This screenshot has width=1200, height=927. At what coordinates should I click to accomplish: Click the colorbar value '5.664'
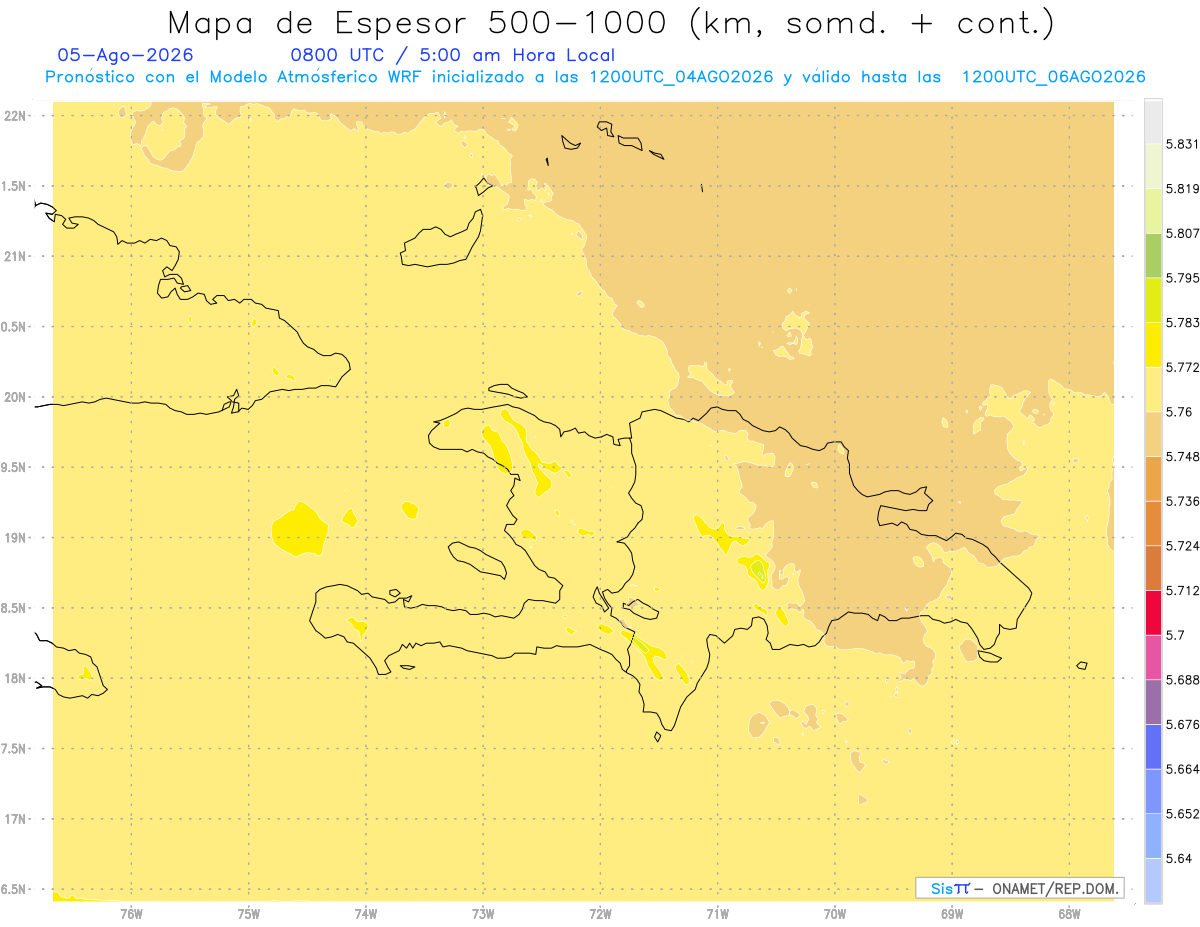click(1183, 769)
